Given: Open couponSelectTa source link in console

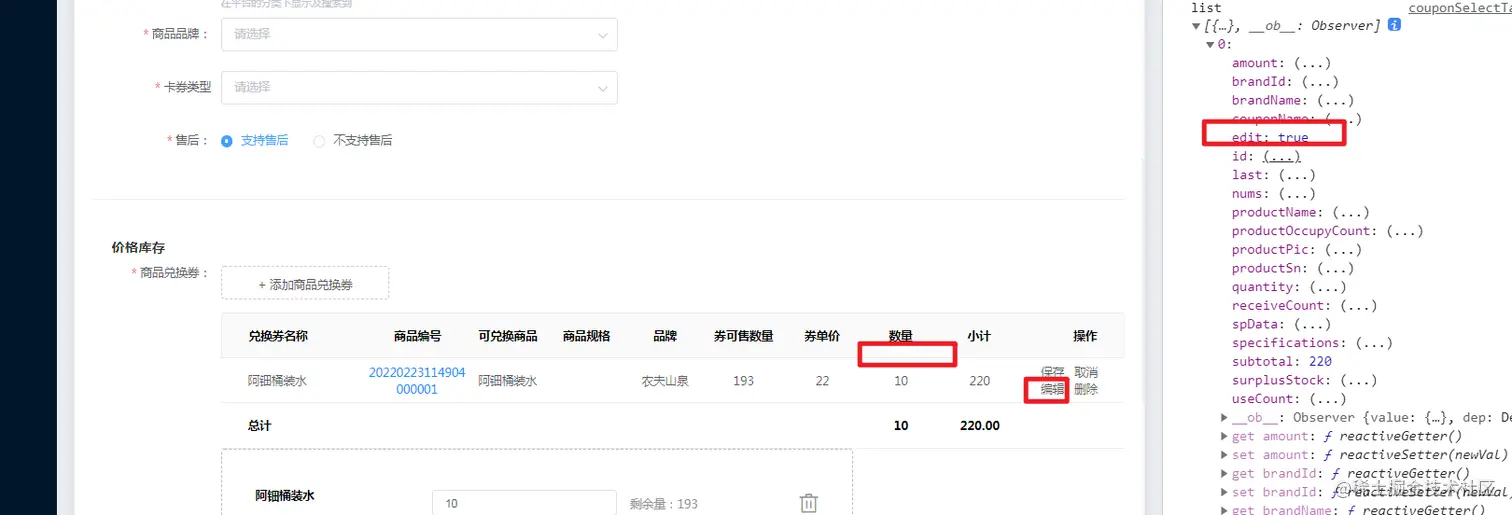Looking at the screenshot, I should tap(1460, 8).
